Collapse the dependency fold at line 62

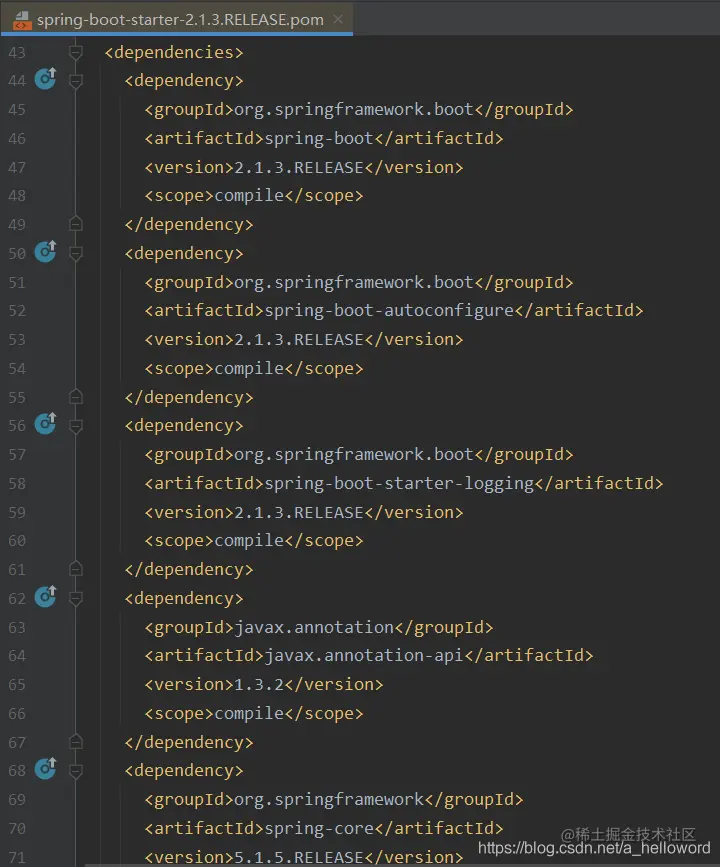click(x=76, y=599)
